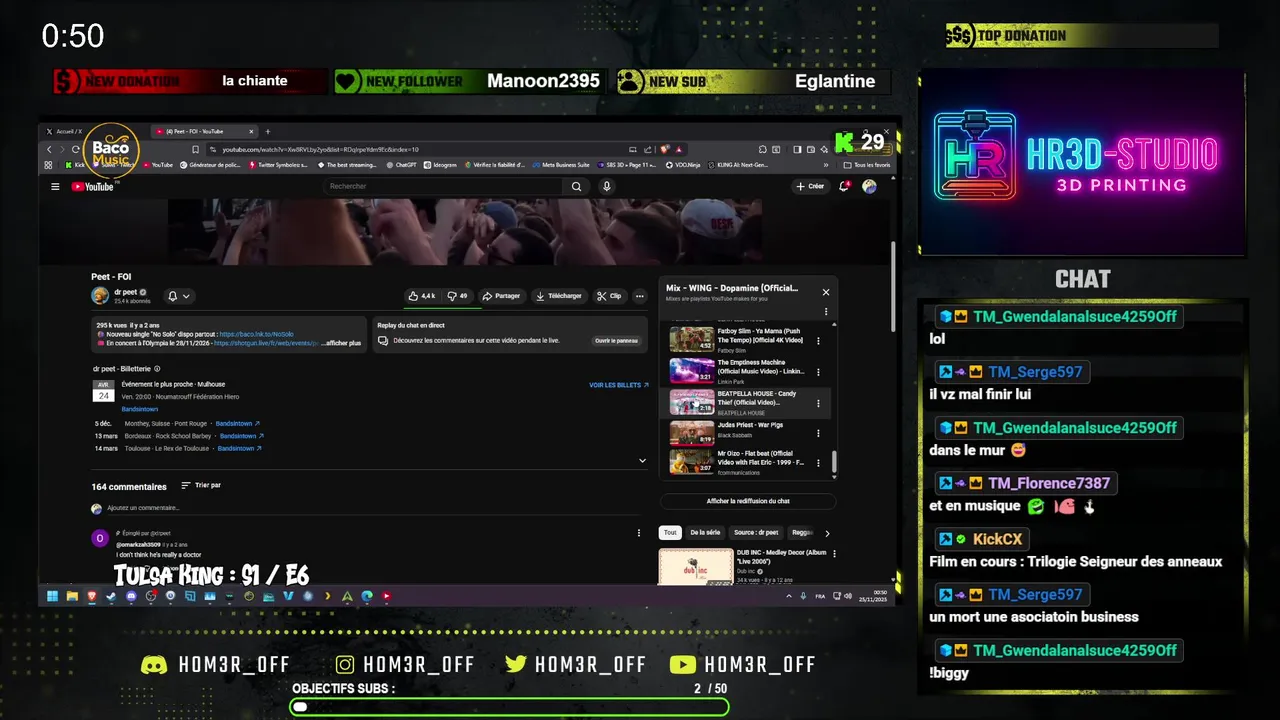Select the Source : dr peet chip
Screen dimensions: 1280x720
point(756,533)
